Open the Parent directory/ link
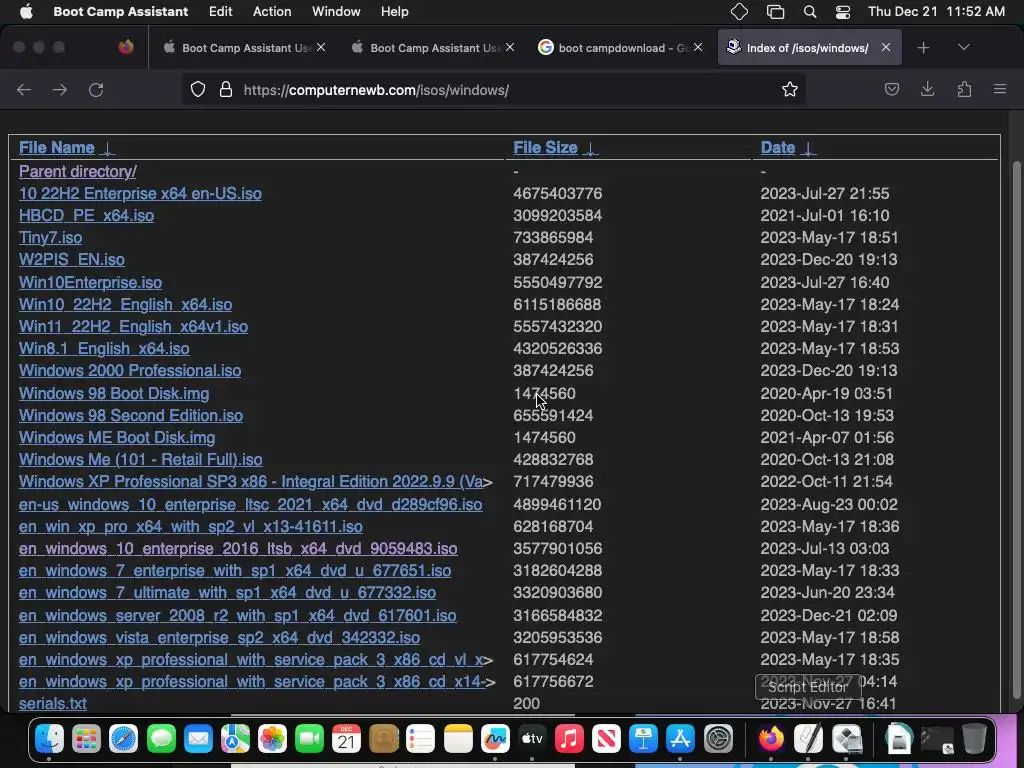 tap(78, 171)
